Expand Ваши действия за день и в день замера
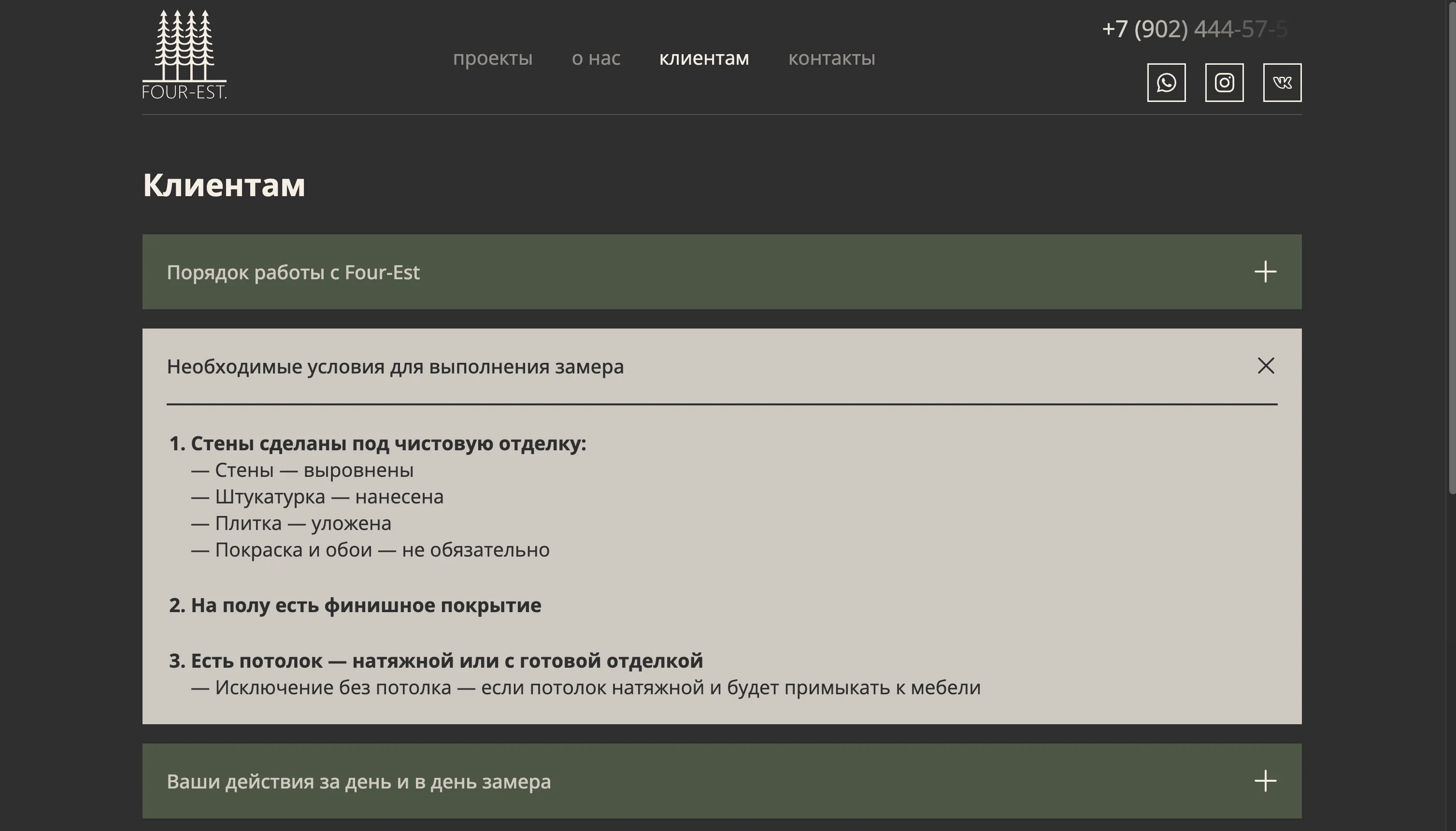 point(722,781)
